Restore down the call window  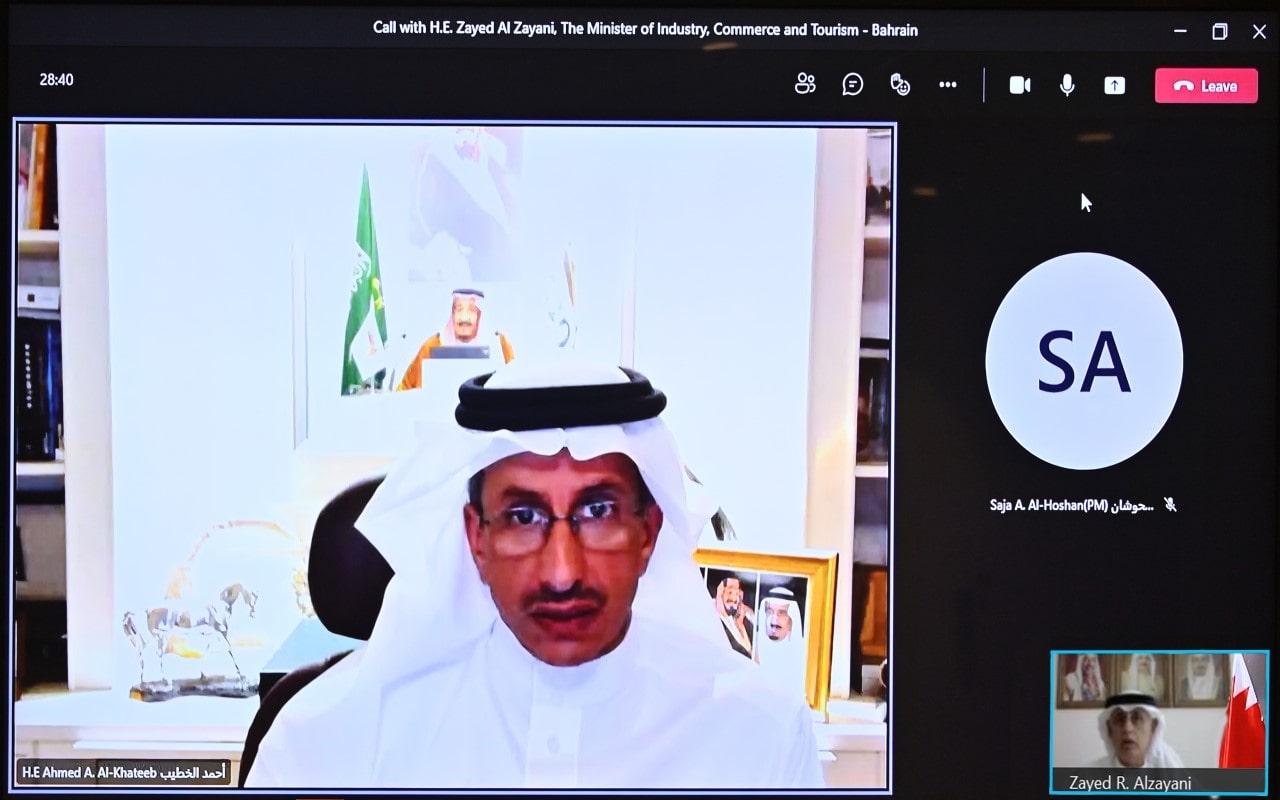point(1220,31)
